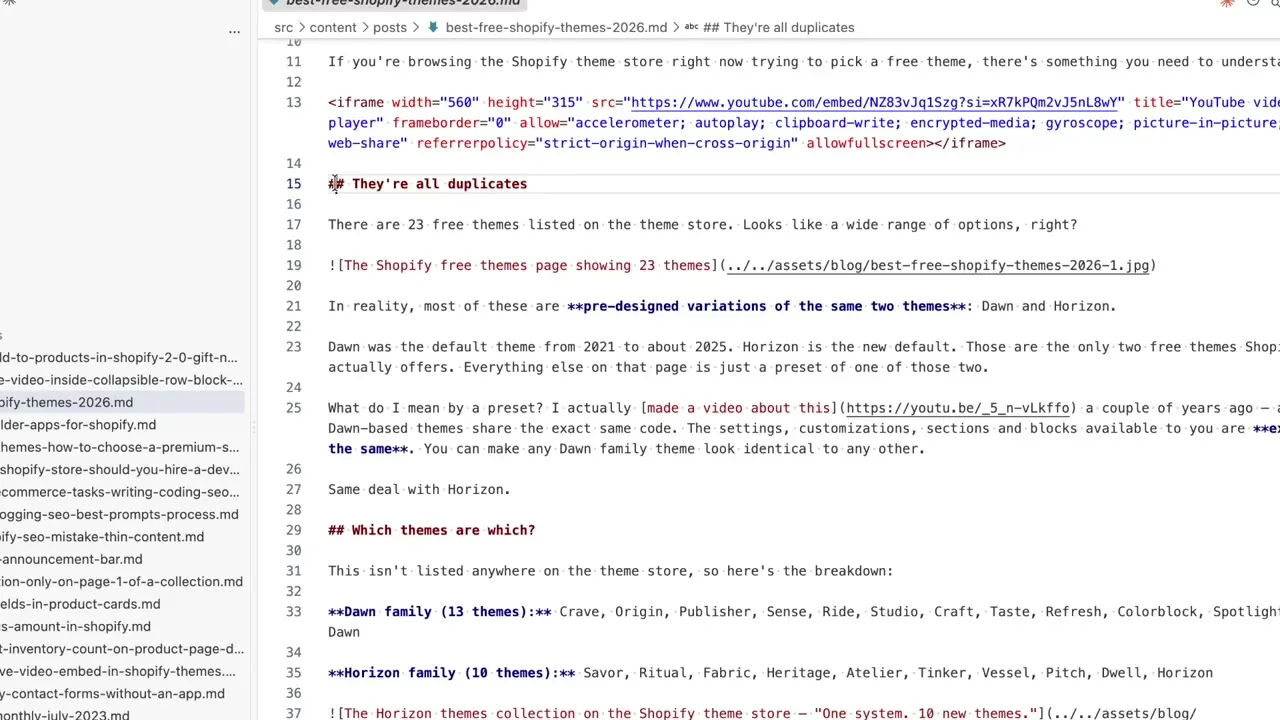Open the "## They're all duplicates" breadcrumb
The width and height of the screenshot is (1280, 720).
(x=779, y=27)
